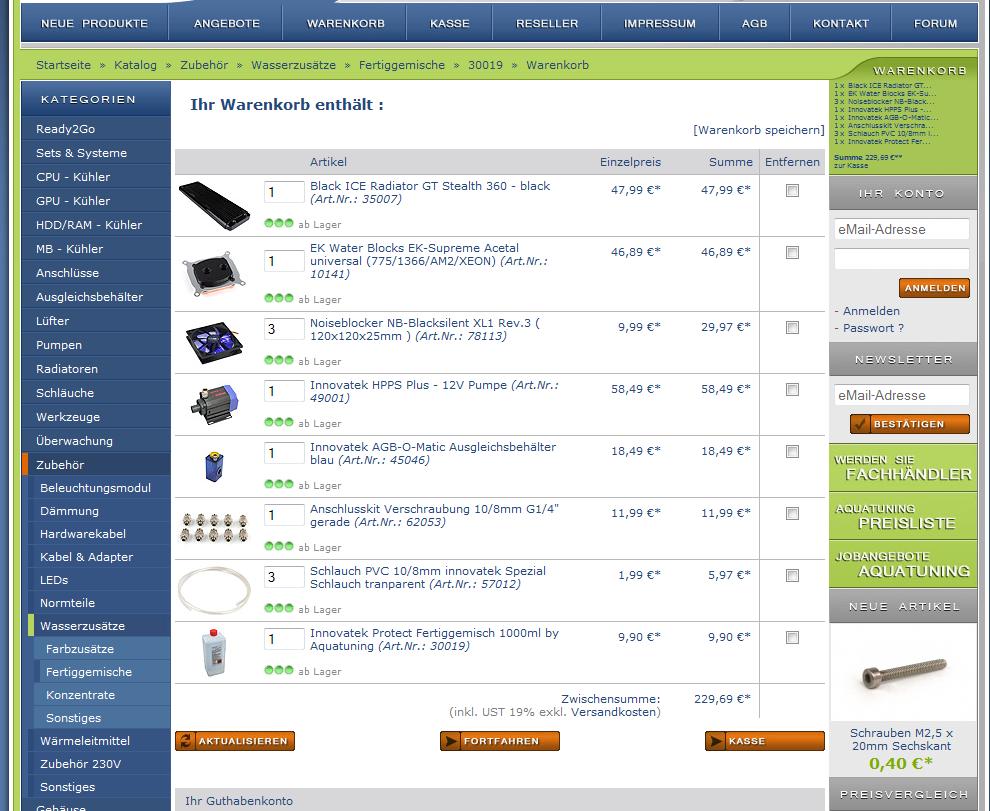Click the Warenkorb speichern link

758,130
